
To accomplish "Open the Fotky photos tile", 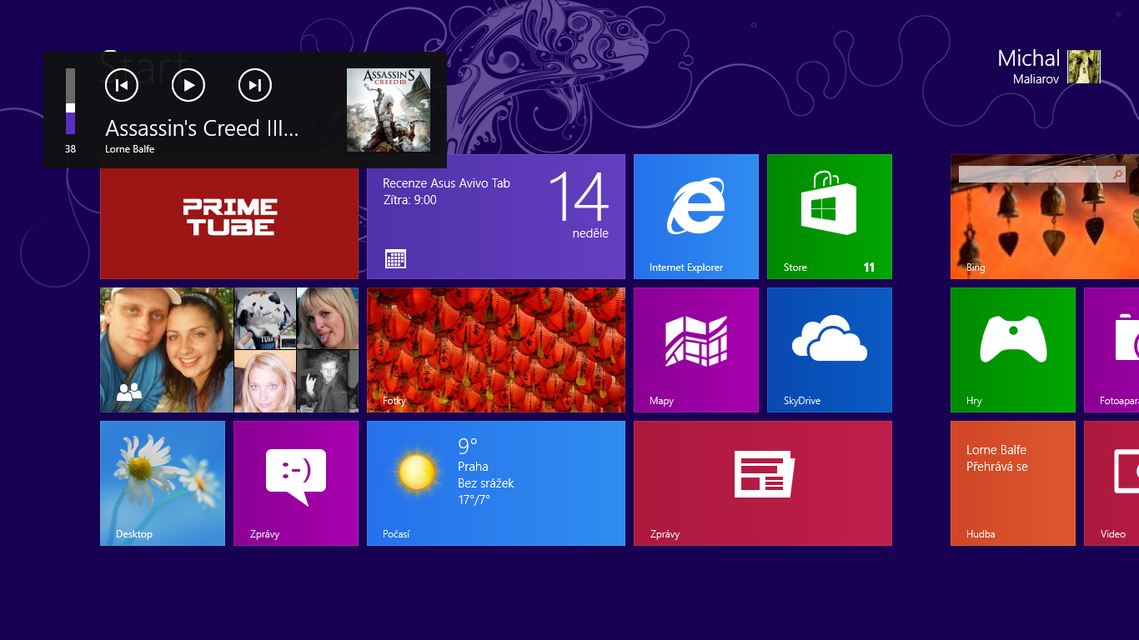I will pos(496,350).
